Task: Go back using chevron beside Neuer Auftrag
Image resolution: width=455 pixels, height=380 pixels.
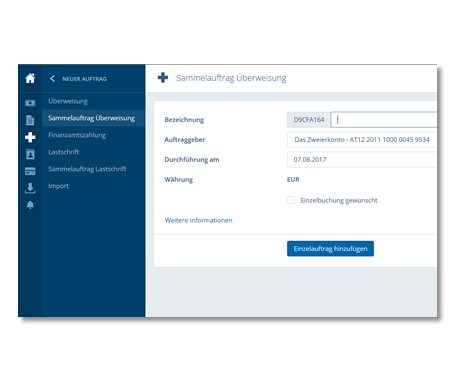Action: (x=52, y=79)
